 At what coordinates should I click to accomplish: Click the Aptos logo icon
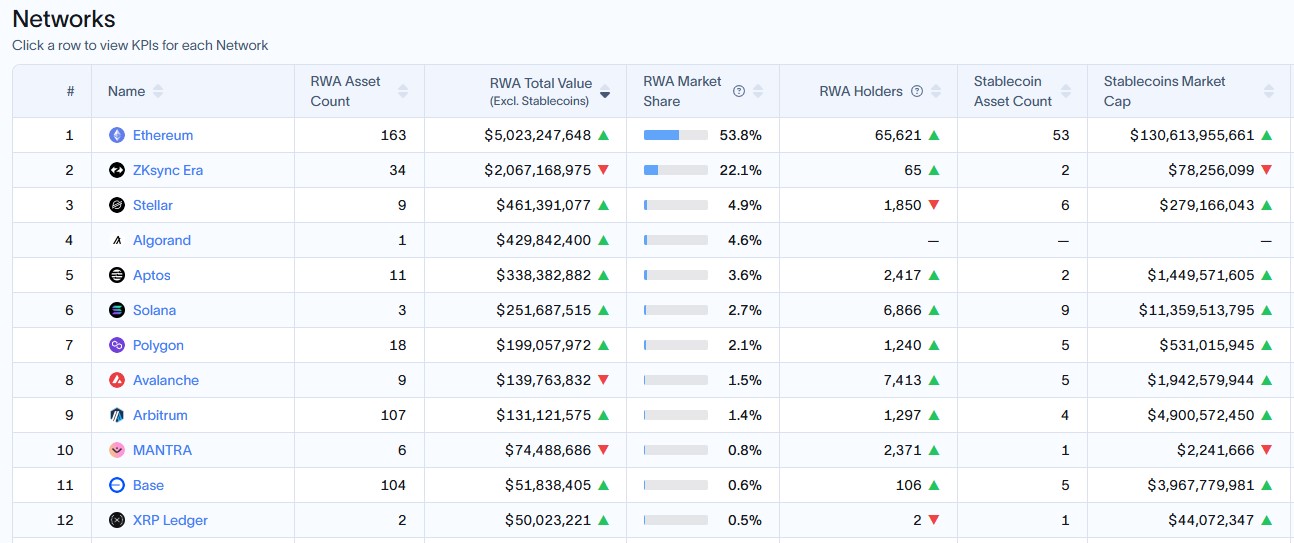pos(117,275)
